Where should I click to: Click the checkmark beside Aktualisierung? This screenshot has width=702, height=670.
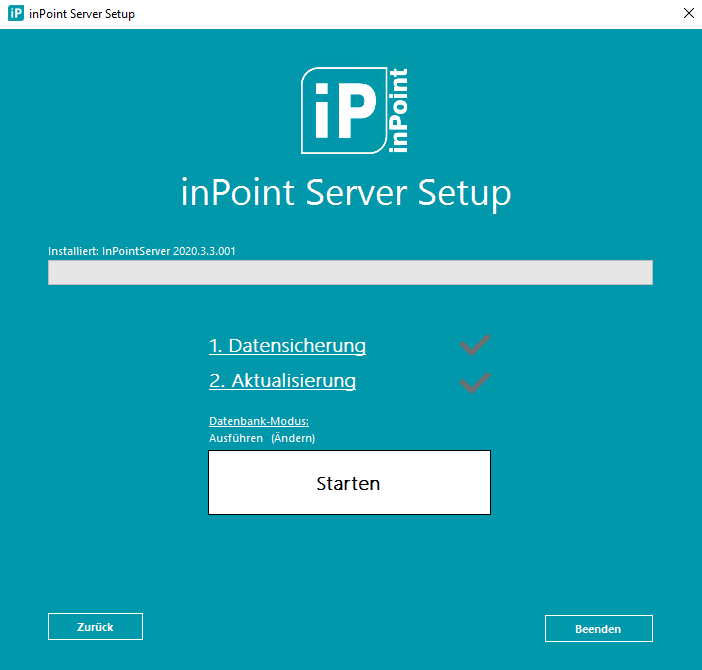click(x=475, y=383)
